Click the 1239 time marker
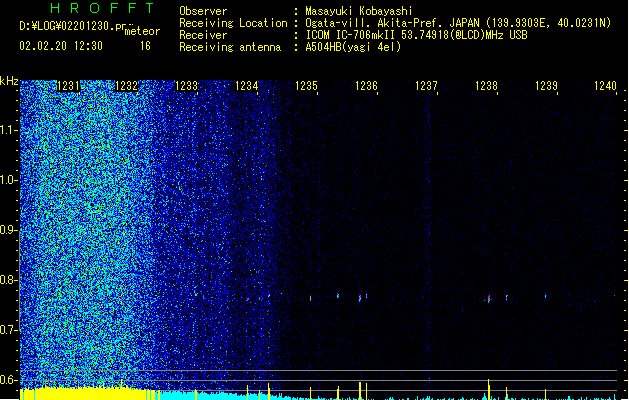 [x=546, y=86]
